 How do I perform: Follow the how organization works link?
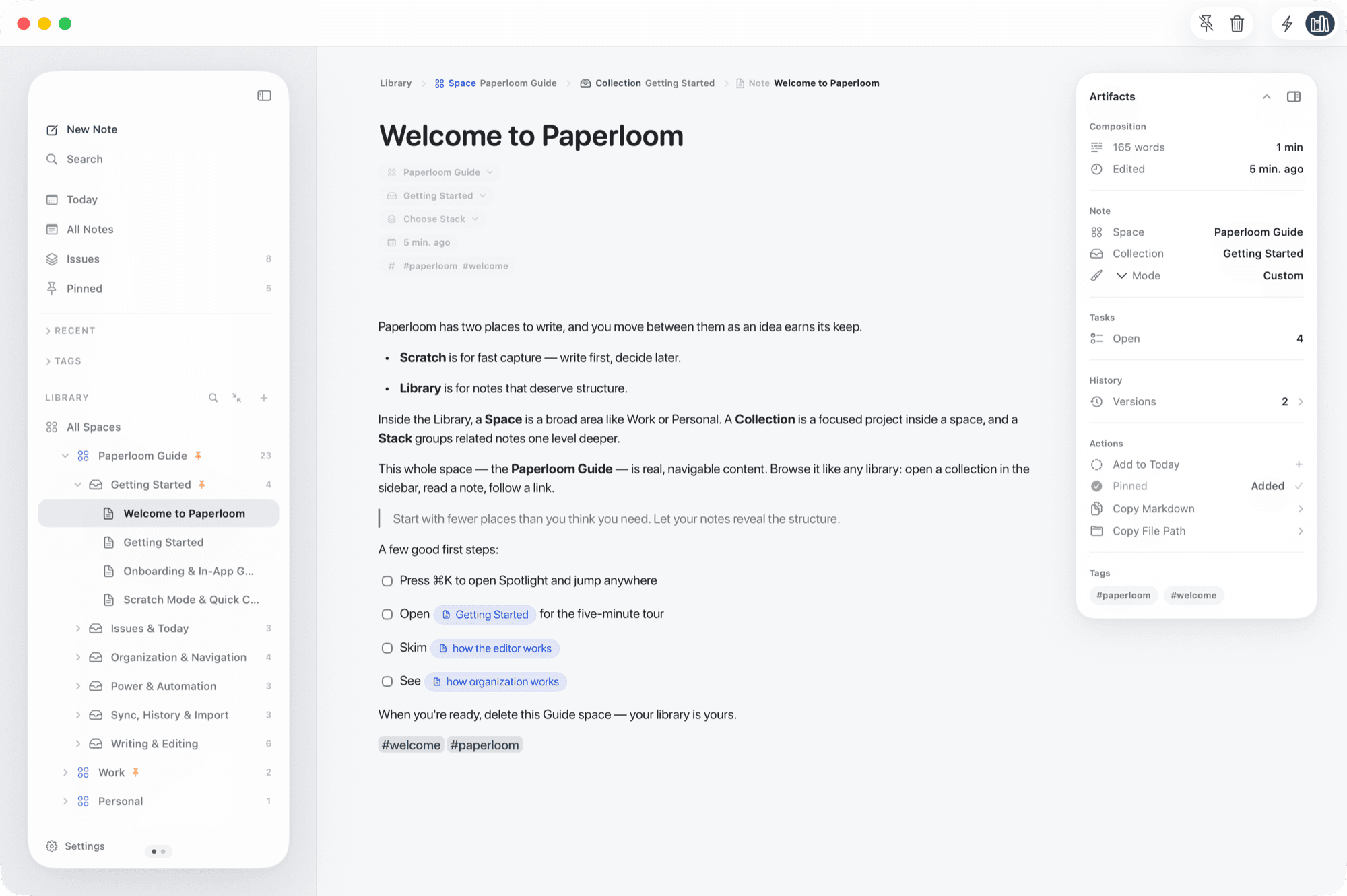click(x=496, y=682)
